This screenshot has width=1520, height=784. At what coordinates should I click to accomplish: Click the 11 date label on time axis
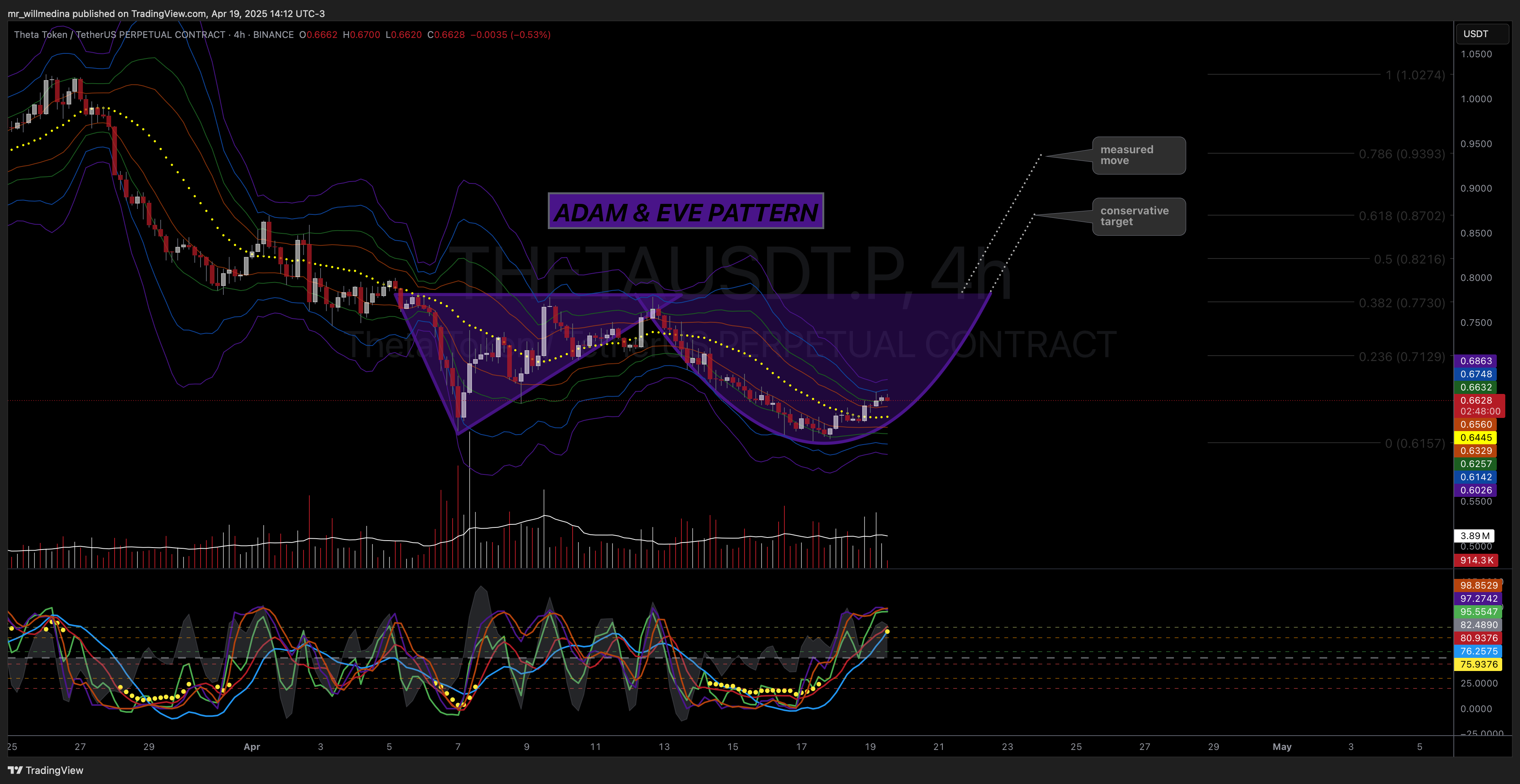tap(595, 747)
